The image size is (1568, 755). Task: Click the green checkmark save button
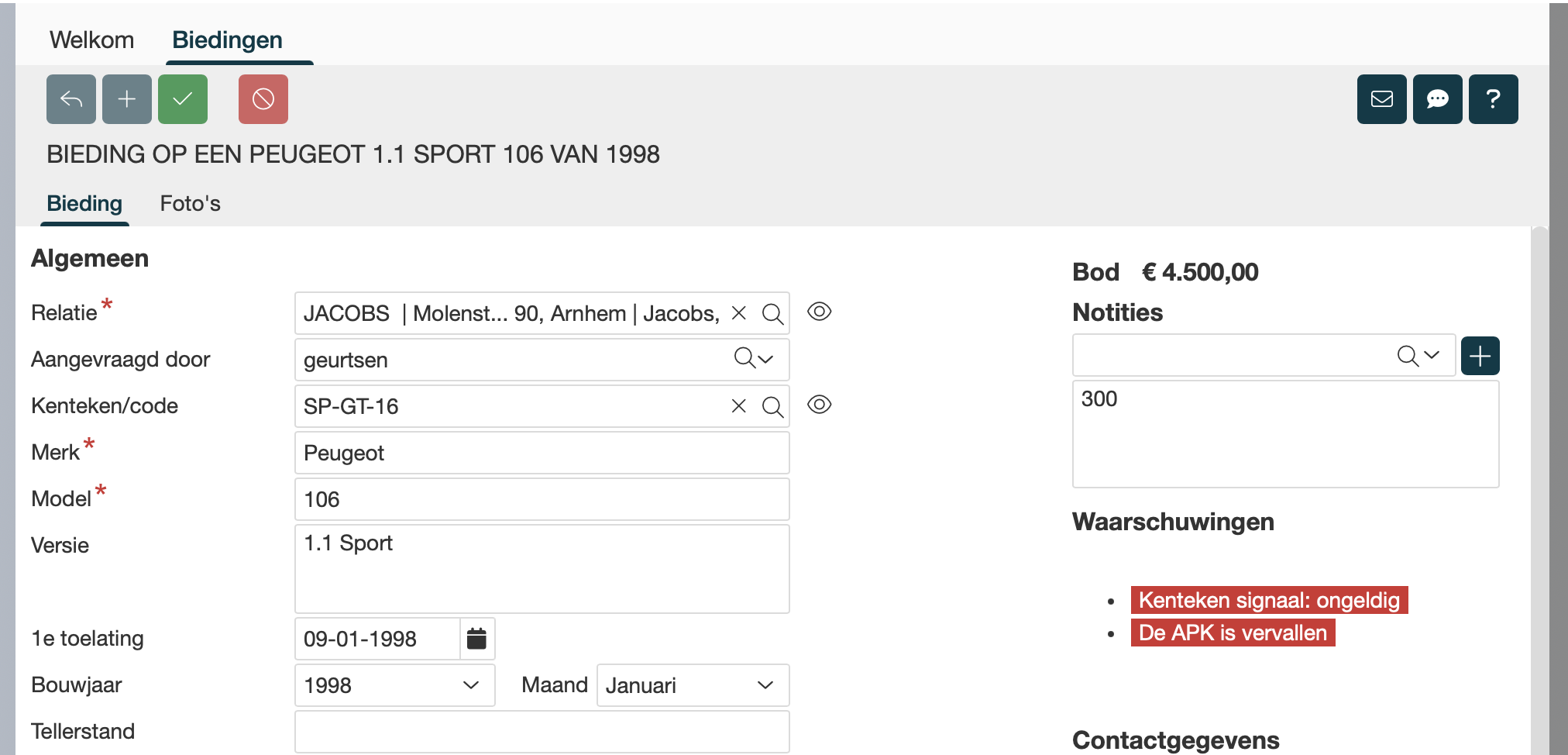coord(183,99)
